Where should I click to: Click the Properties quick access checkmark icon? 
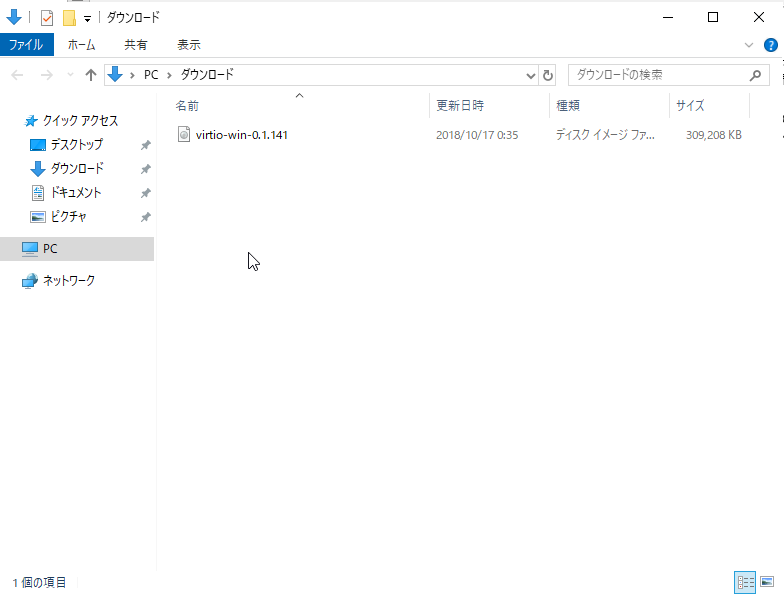46,18
